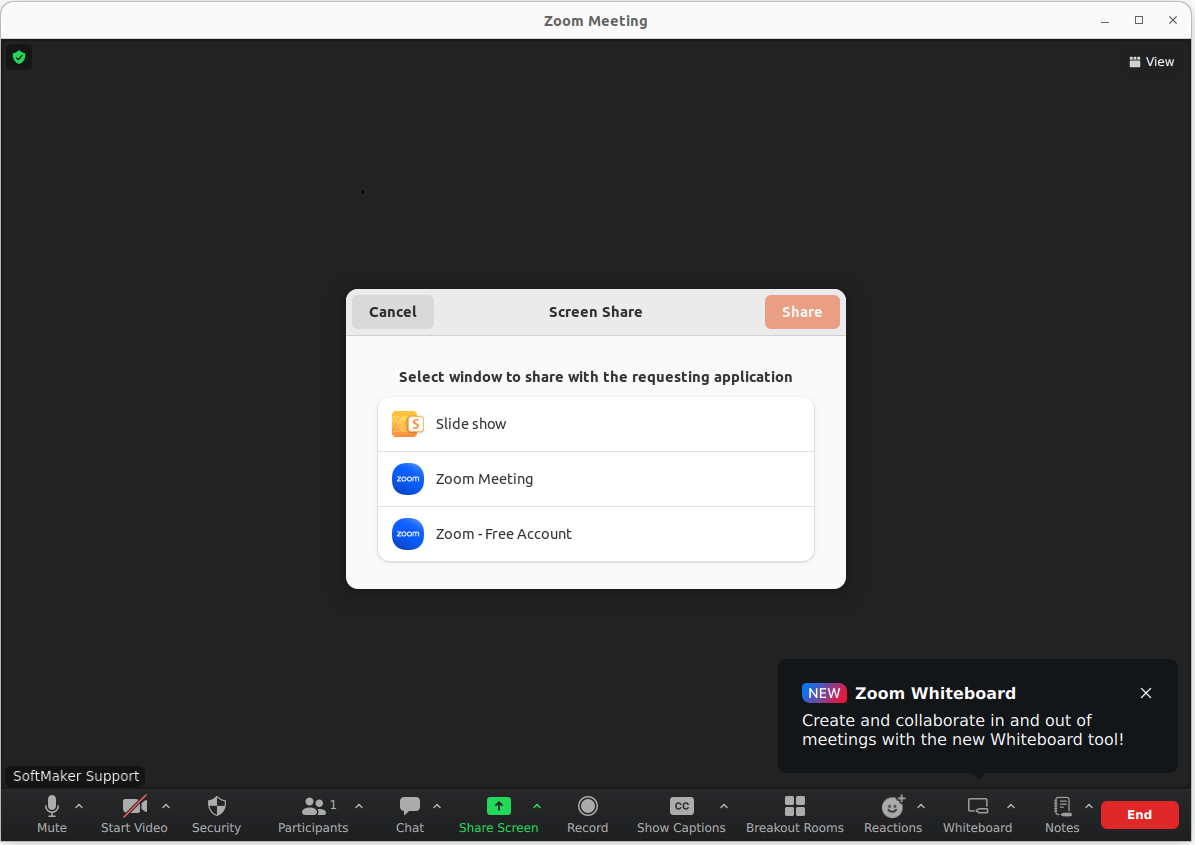Click the Zoom Whiteboard popup heading
Image resolution: width=1195 pixels, height=845 pixels.
pos(935,693)
